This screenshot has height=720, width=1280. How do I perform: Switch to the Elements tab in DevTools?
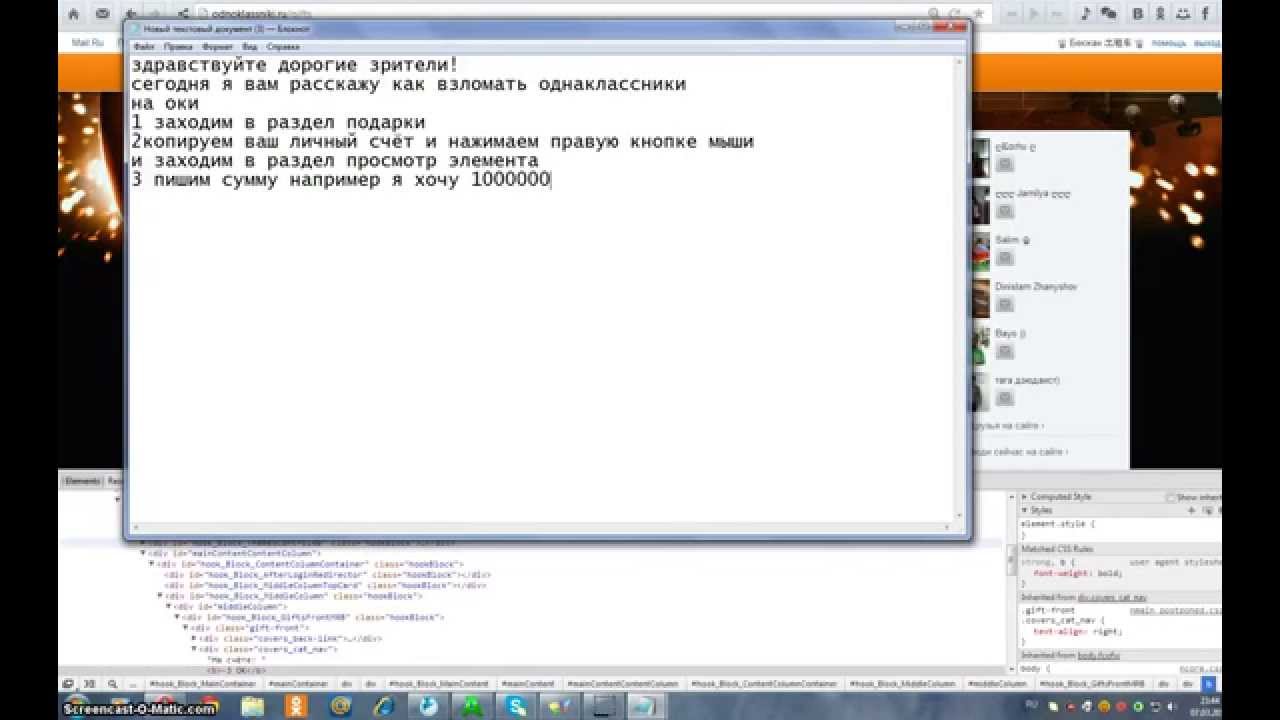coord(82,481)
